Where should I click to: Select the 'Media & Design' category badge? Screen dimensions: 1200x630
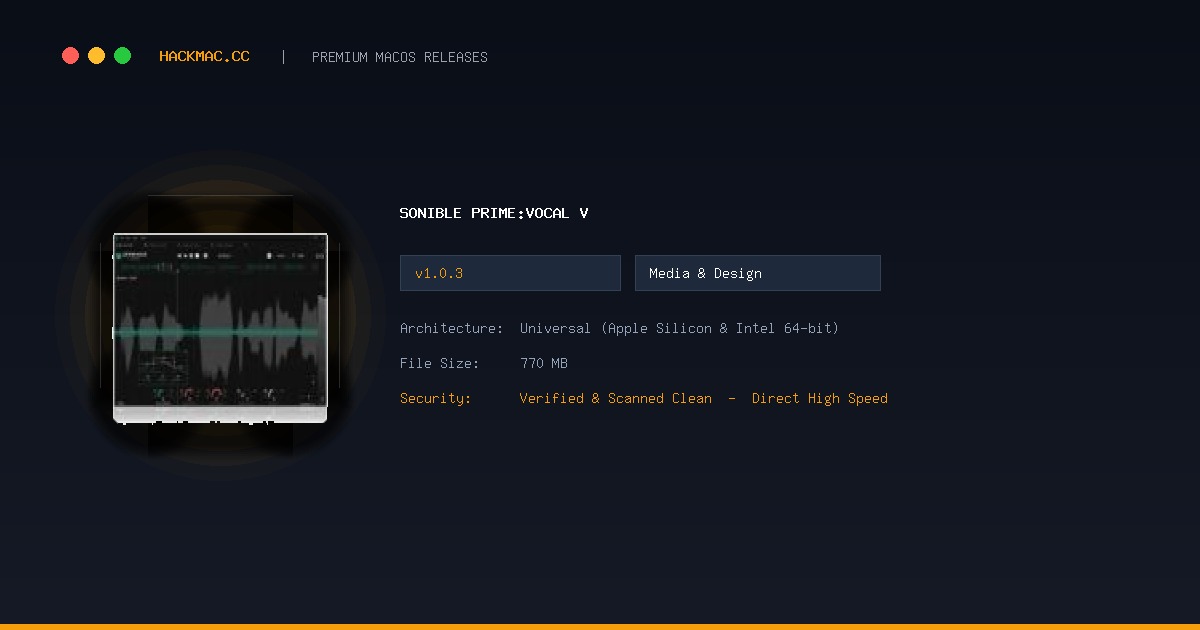click(758, 273)
